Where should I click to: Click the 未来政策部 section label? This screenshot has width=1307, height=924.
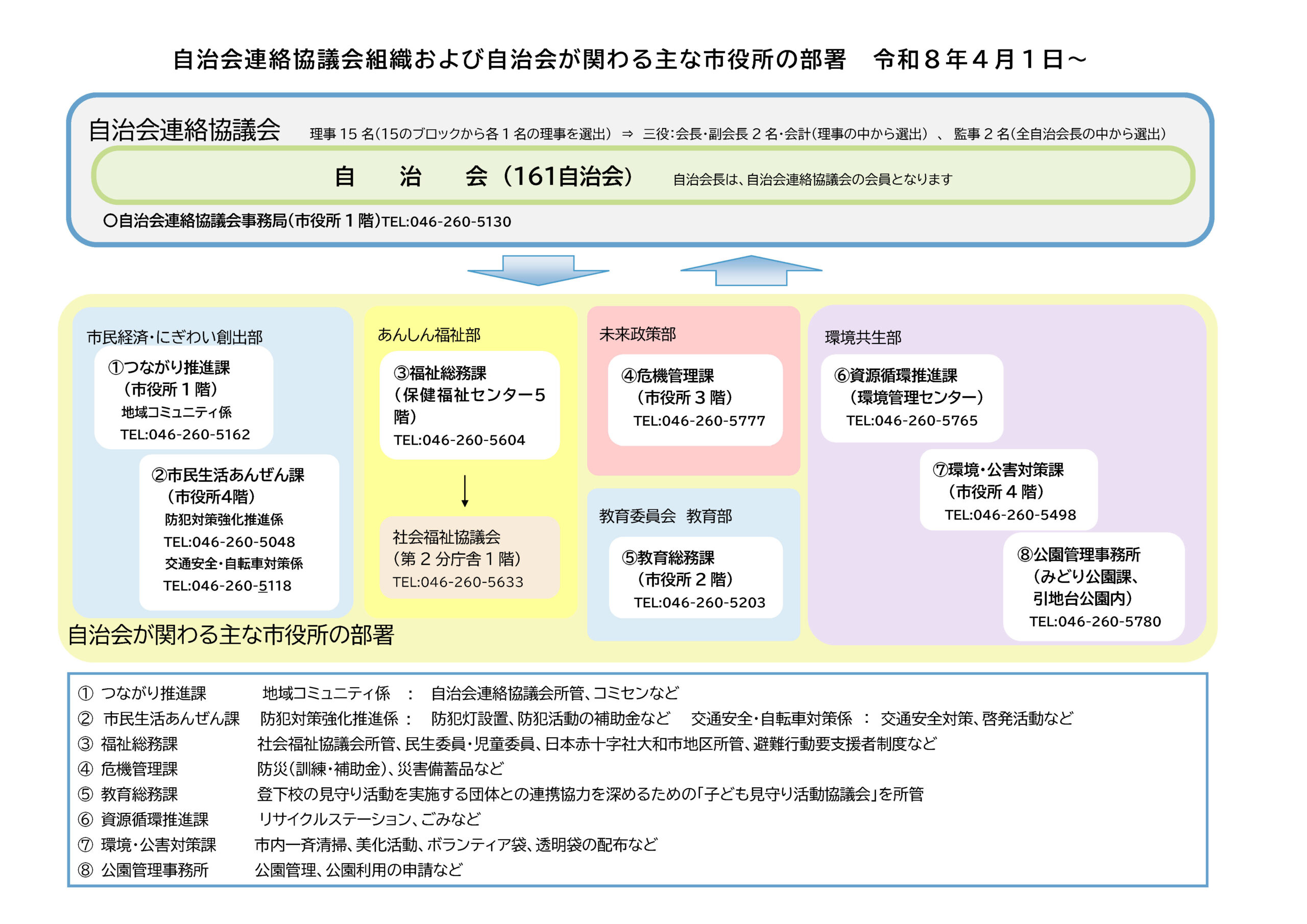pyautogui.click(x=638, y=334)
